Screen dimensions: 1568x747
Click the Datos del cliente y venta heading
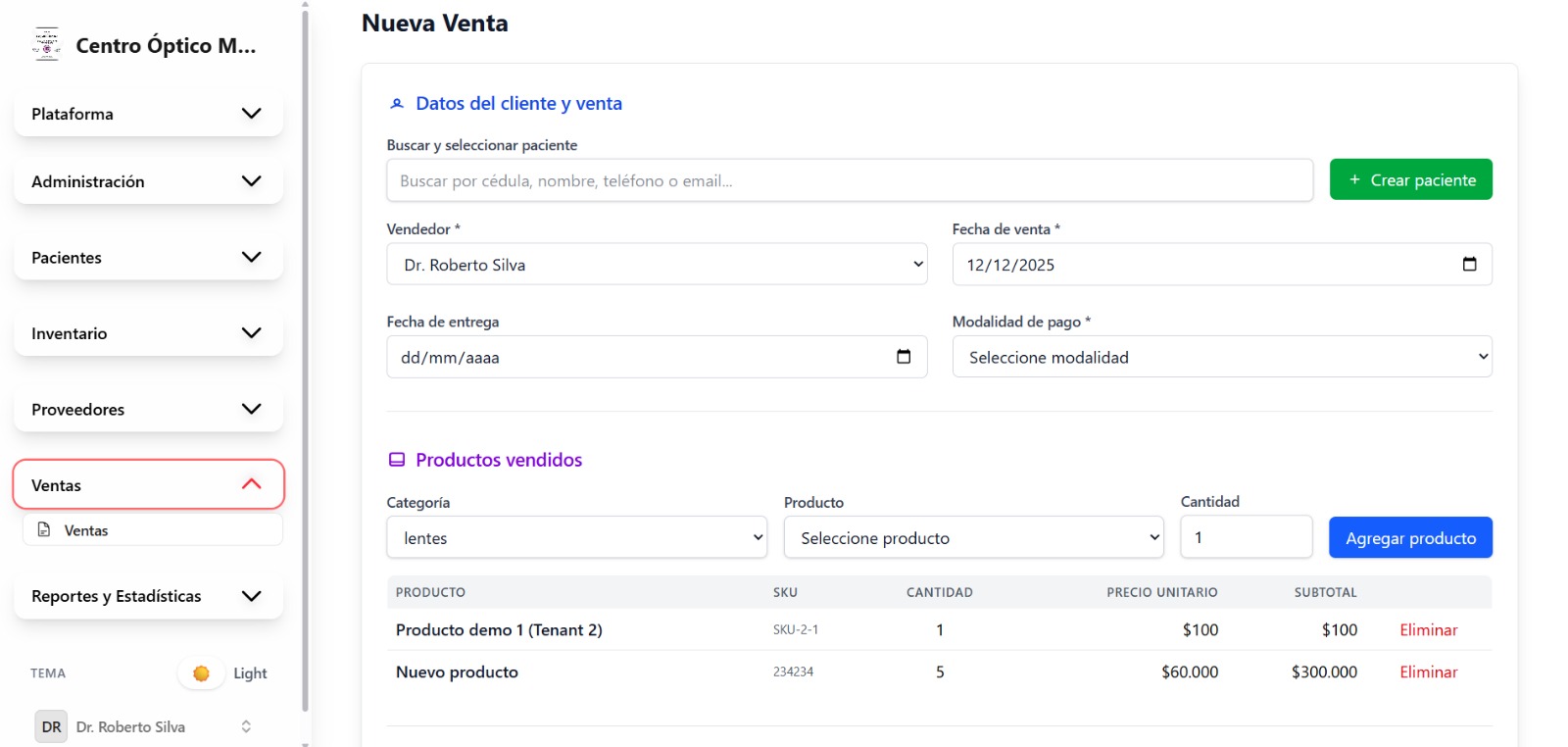518,103
